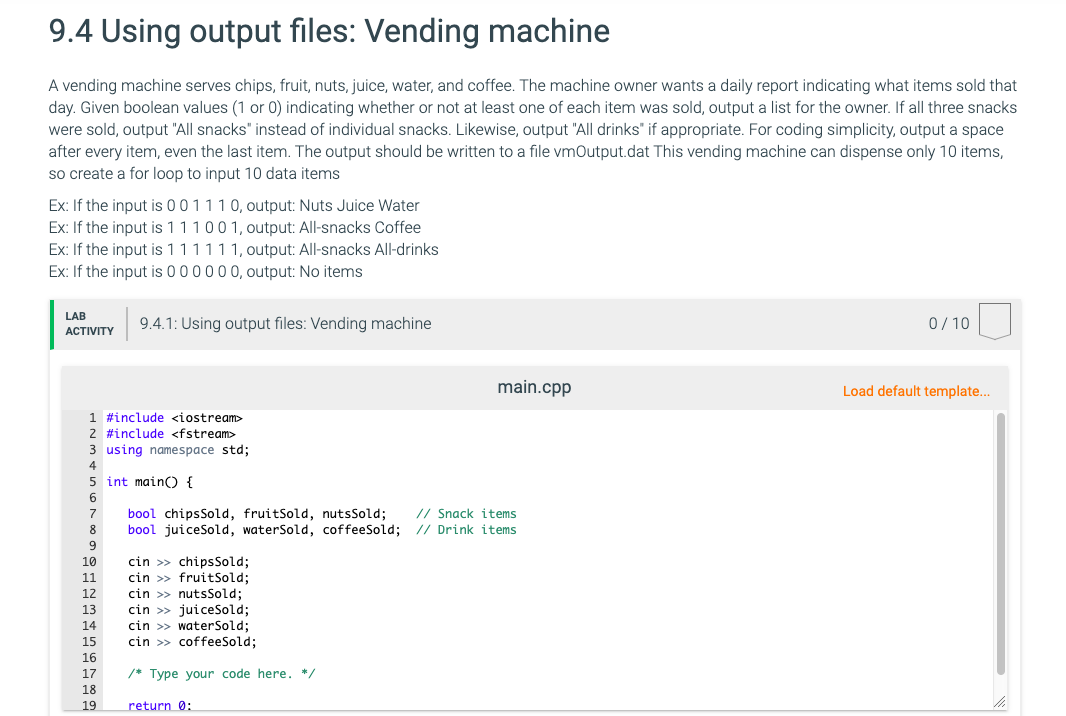Click the '#include <fstream>' line

tap(171, 434)
